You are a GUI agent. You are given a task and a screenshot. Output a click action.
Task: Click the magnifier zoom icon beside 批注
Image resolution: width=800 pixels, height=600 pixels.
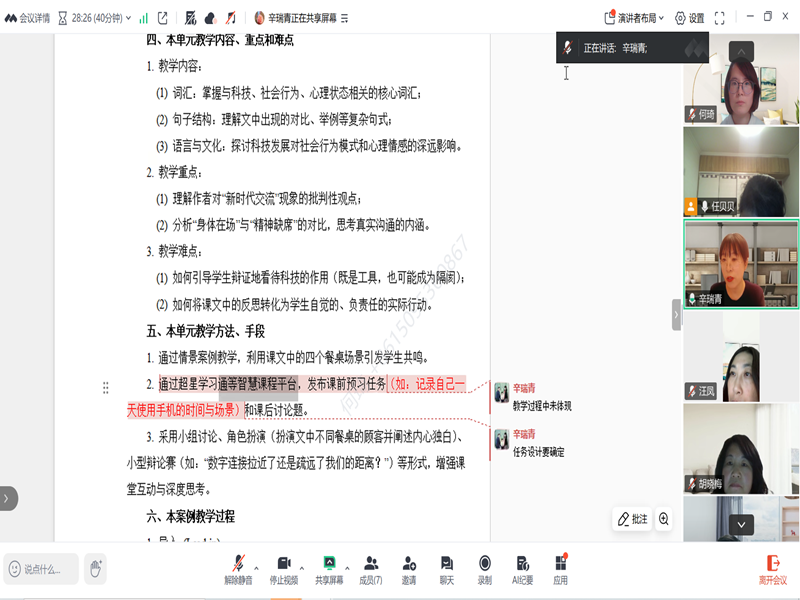[664, 519]
